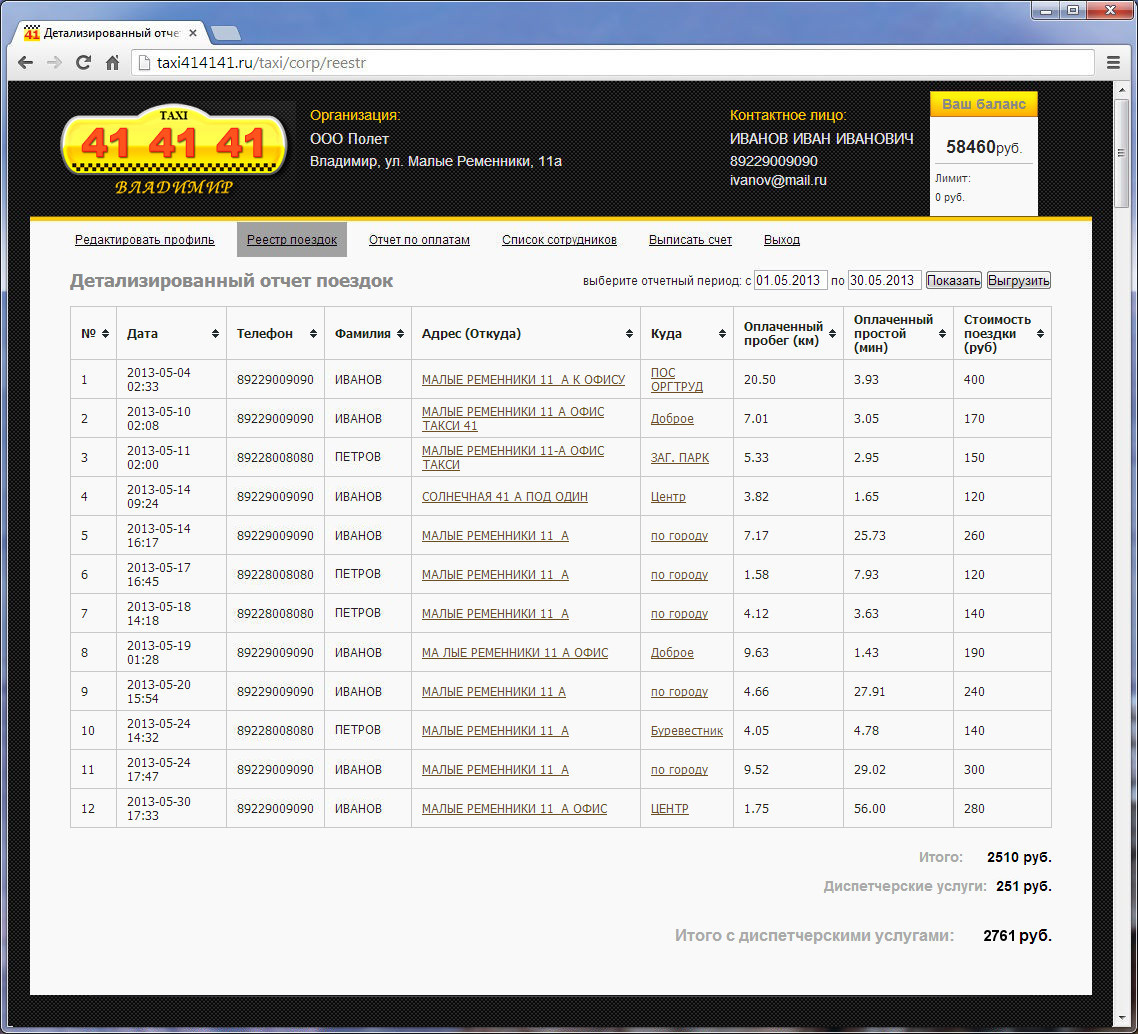The image size is (1138, 1034).
Task: Go to browser home page icon
Action: click(113, 62)
